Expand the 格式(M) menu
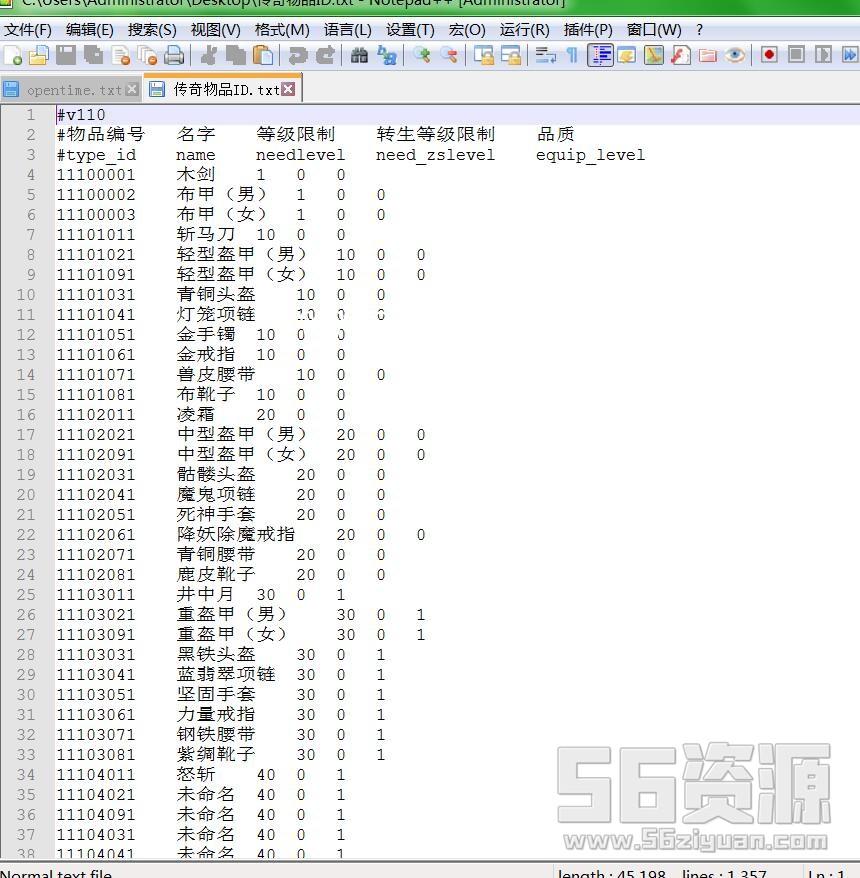This screenshot has height=878, width=860. 282,29
